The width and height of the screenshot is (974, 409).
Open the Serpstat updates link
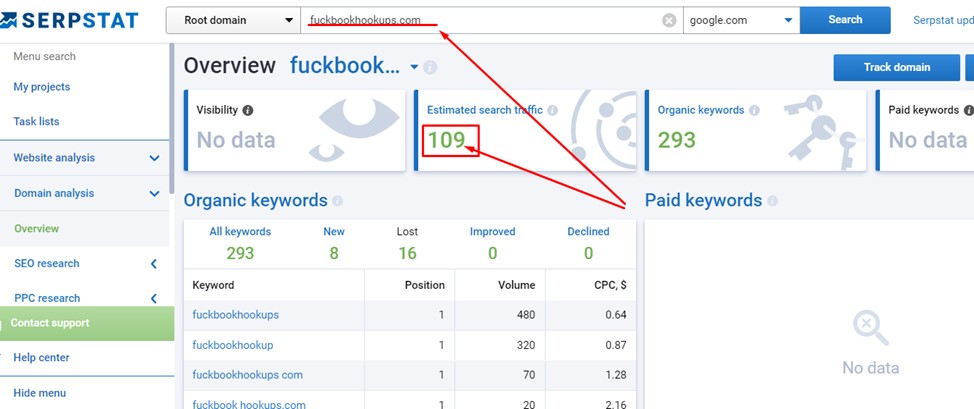(943, 20)
